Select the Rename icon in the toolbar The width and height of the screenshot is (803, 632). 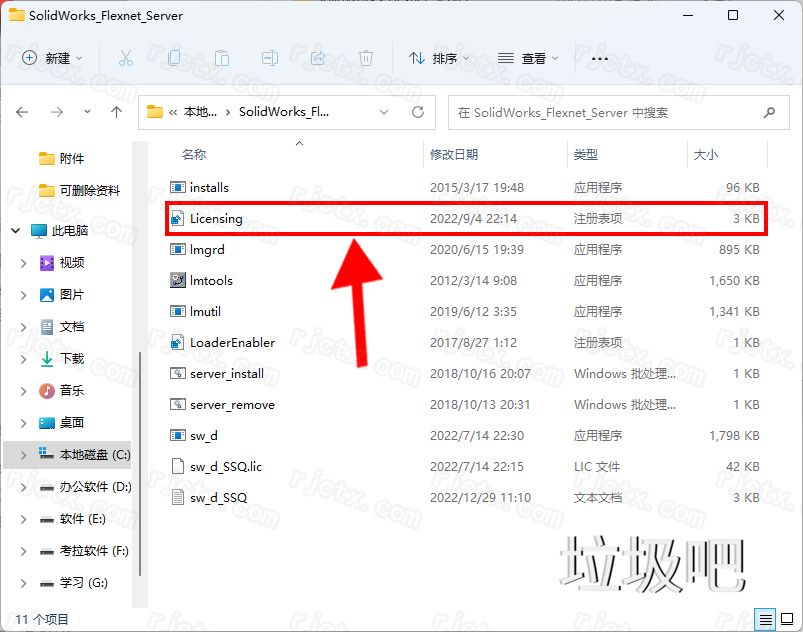270,59
